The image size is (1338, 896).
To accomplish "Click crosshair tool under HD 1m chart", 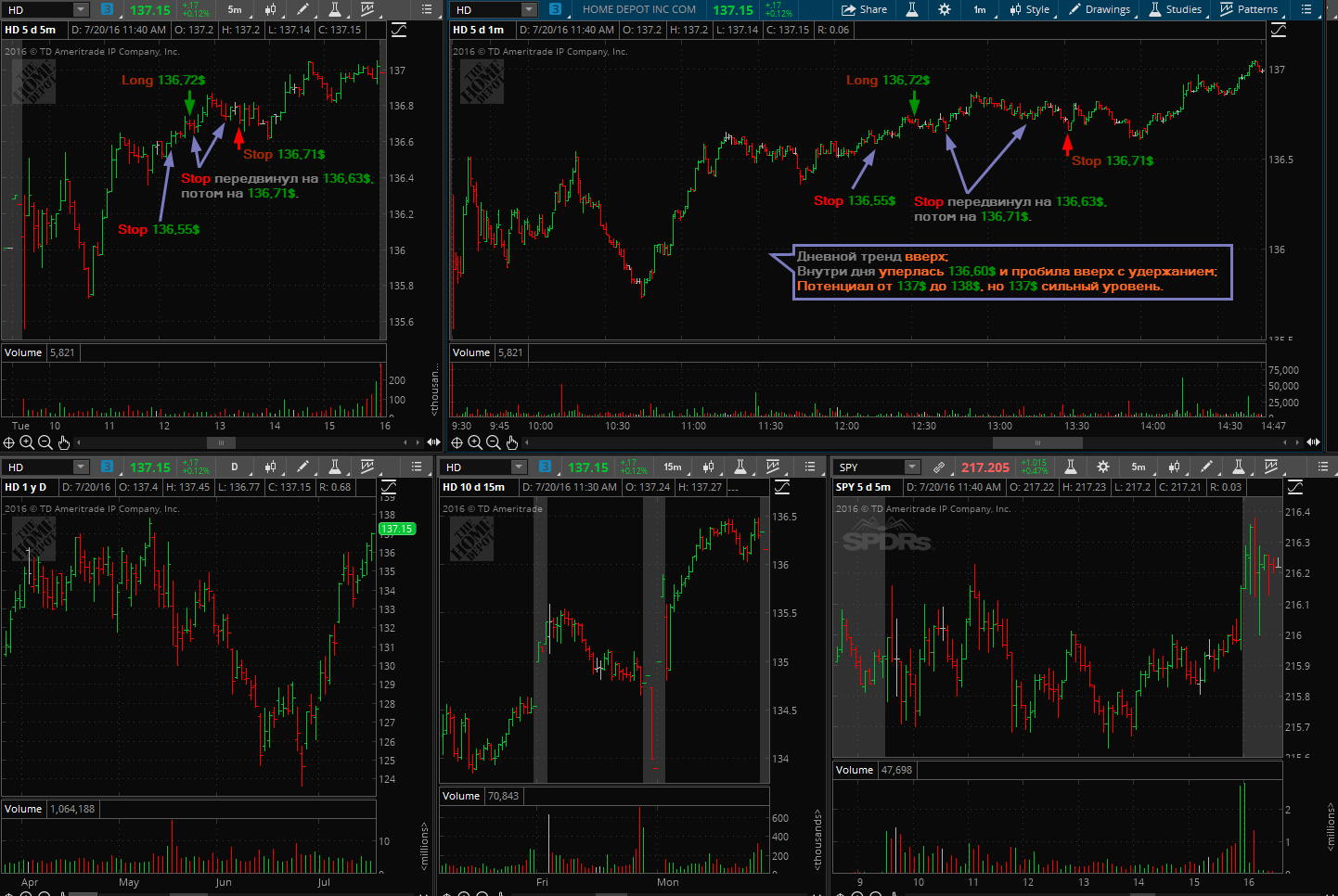I will pyautogui.click(x=457, y=442).
